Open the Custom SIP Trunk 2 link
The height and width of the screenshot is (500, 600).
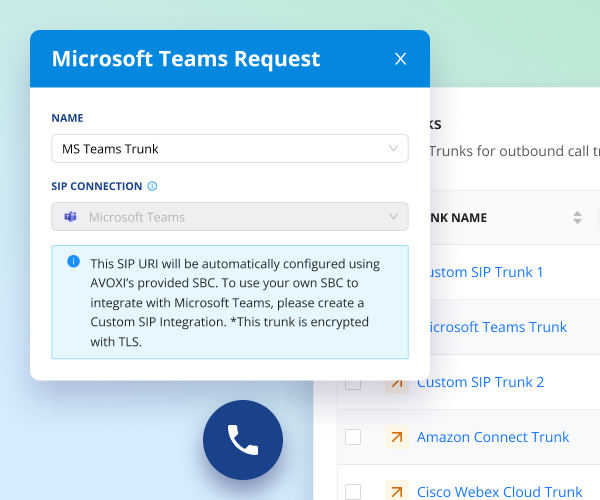(x=480, y=382)
